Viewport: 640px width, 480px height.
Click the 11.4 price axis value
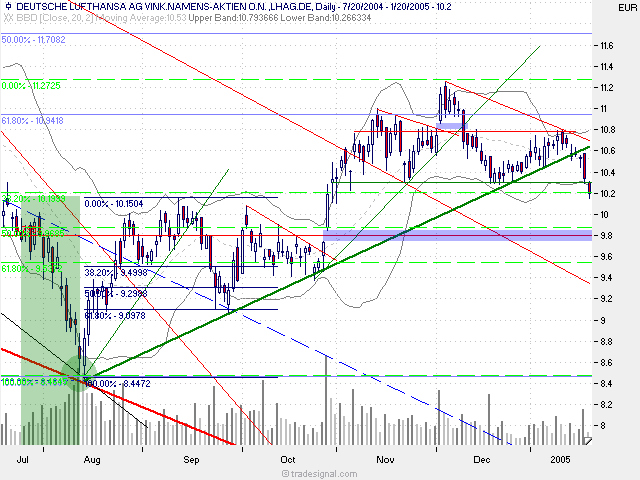pyautogui.click(x=606, y=67)
